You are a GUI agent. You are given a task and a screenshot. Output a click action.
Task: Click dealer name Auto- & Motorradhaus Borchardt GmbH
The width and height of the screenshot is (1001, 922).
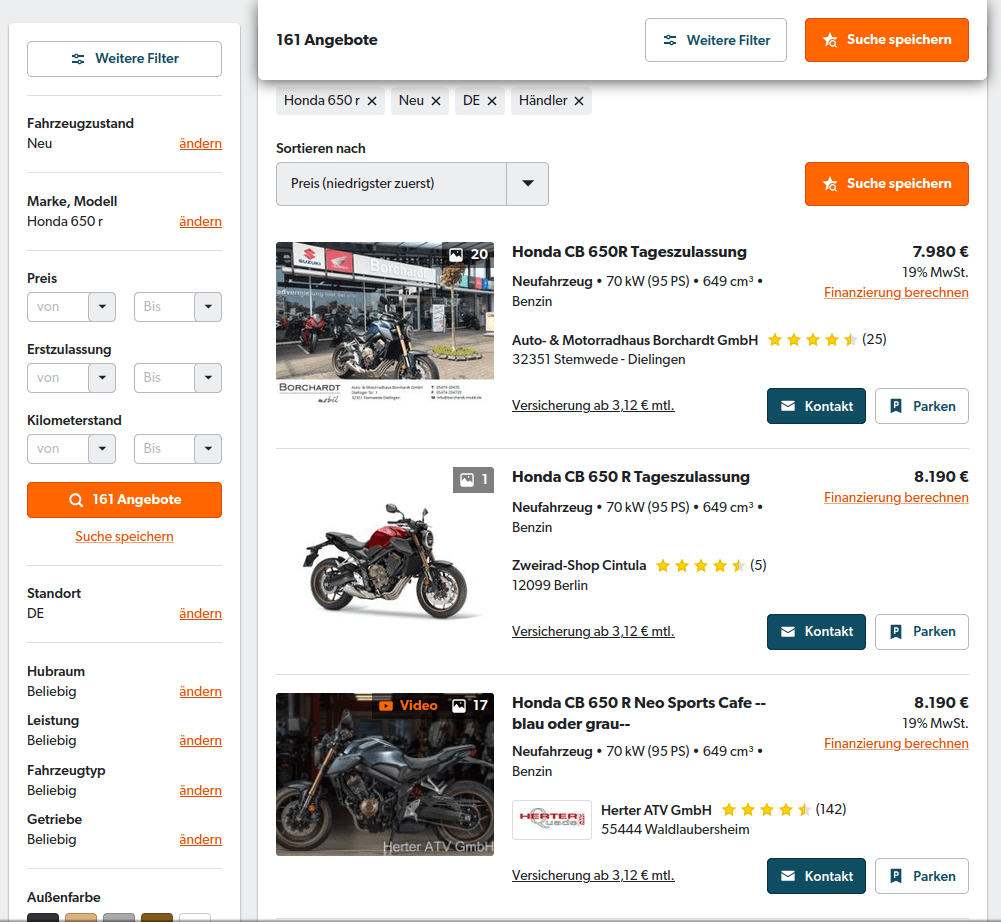point(635,340)
